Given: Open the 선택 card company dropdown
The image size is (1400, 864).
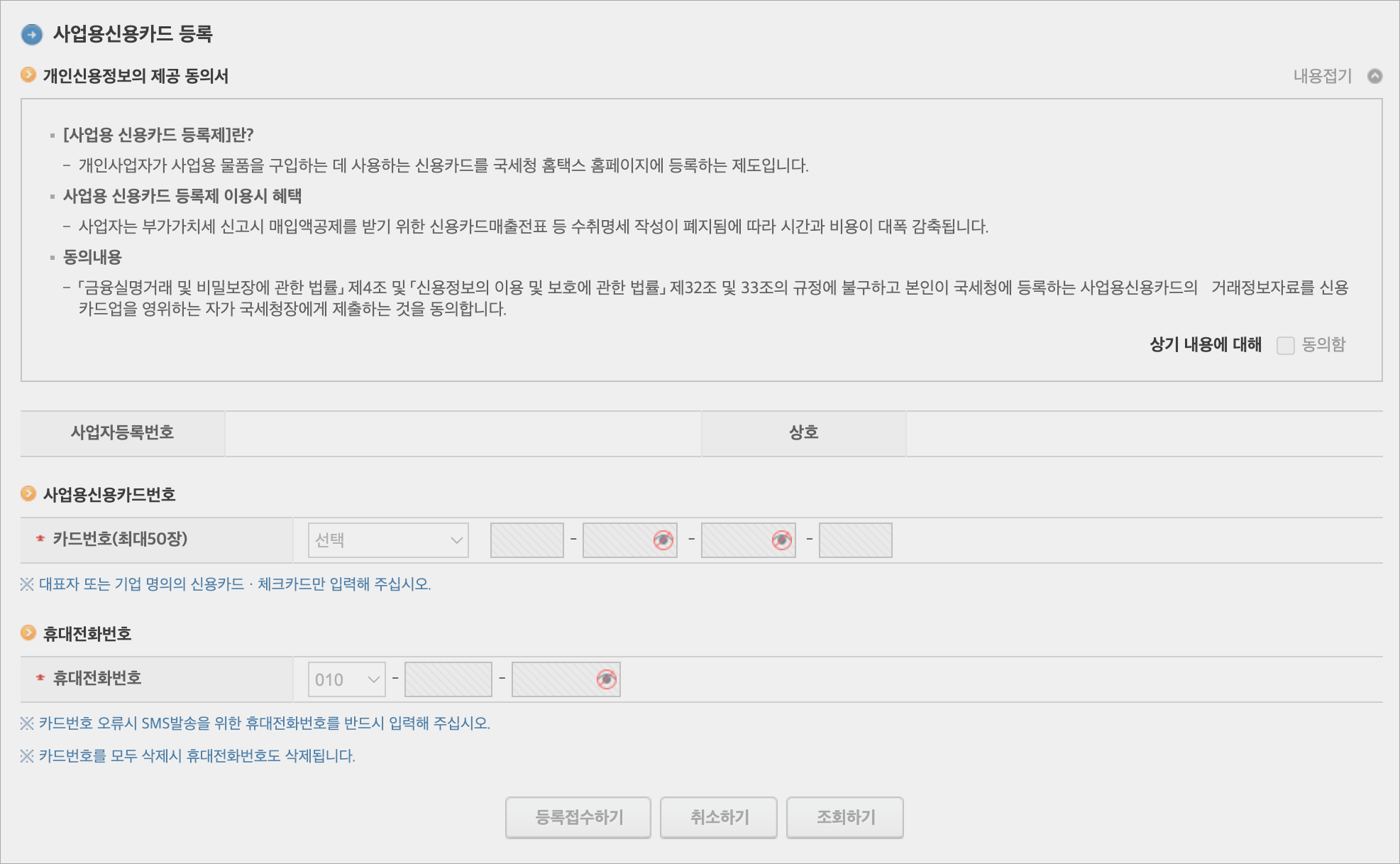Looking at the screenshot, I should [x=388, y=540].
